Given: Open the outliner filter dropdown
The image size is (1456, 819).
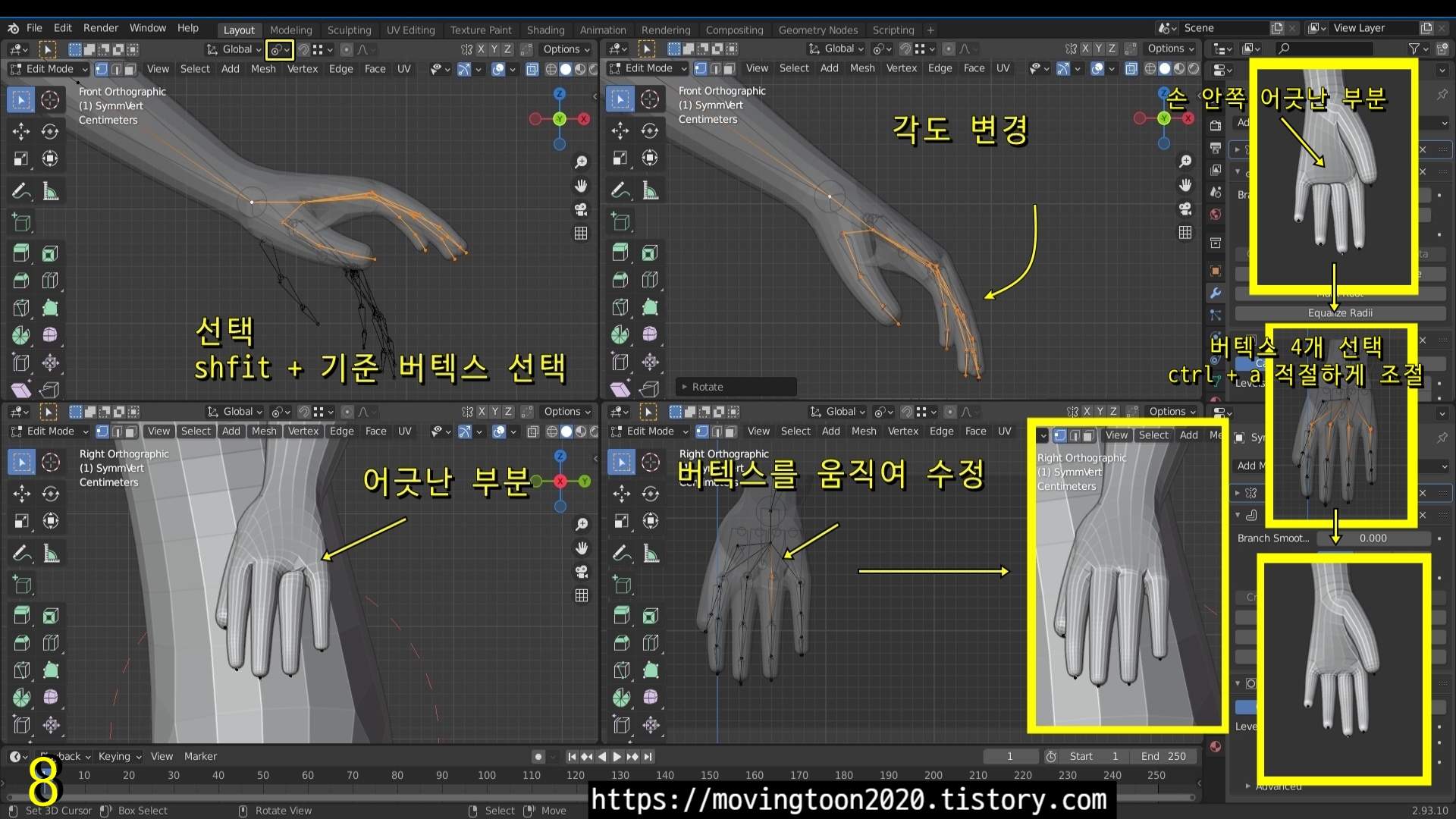Looking at the screenshot, I should point(1418,49).
